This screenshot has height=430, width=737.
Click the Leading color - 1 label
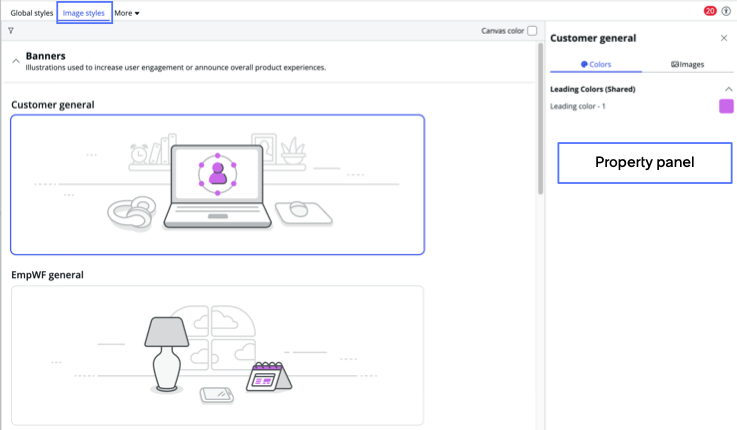[x=578, y=106]
